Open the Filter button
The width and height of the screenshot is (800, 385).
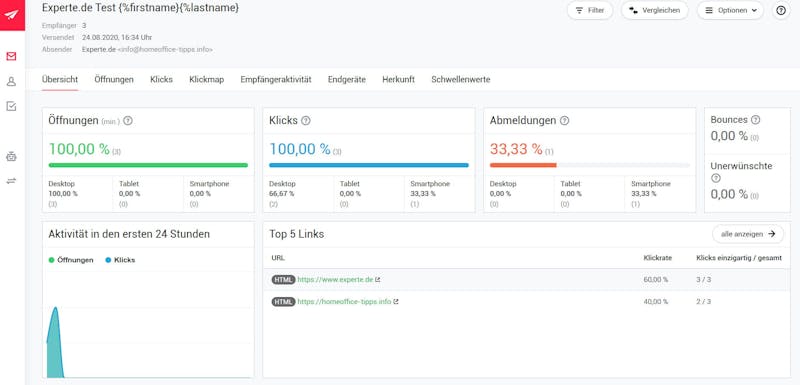point(590,10)
